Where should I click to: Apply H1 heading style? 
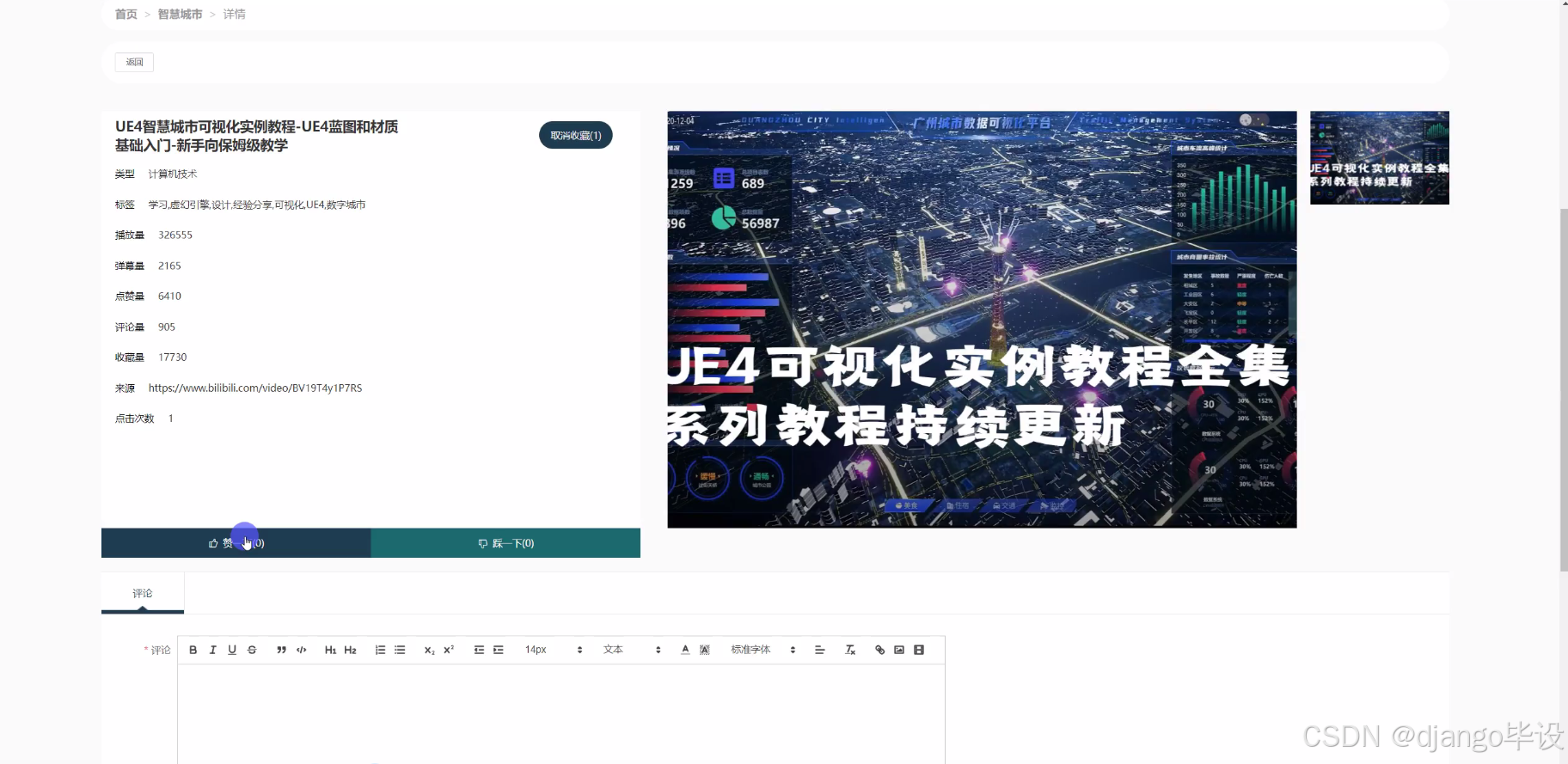click(330, 650)
